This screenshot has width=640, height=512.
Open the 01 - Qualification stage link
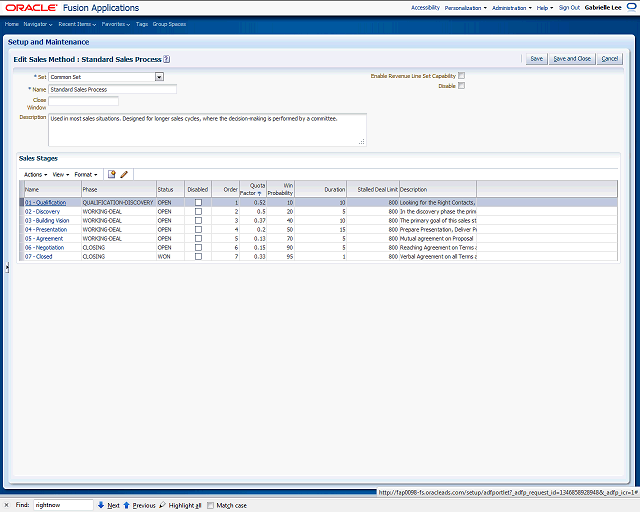coord(45,203)
